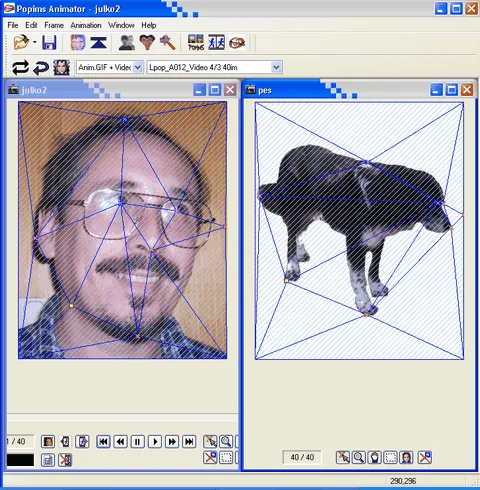Image resolution: width=480 pixels, height=490 pixels.
Task: Expand the arrow beside the open folder icon
Action: (34, 42)
